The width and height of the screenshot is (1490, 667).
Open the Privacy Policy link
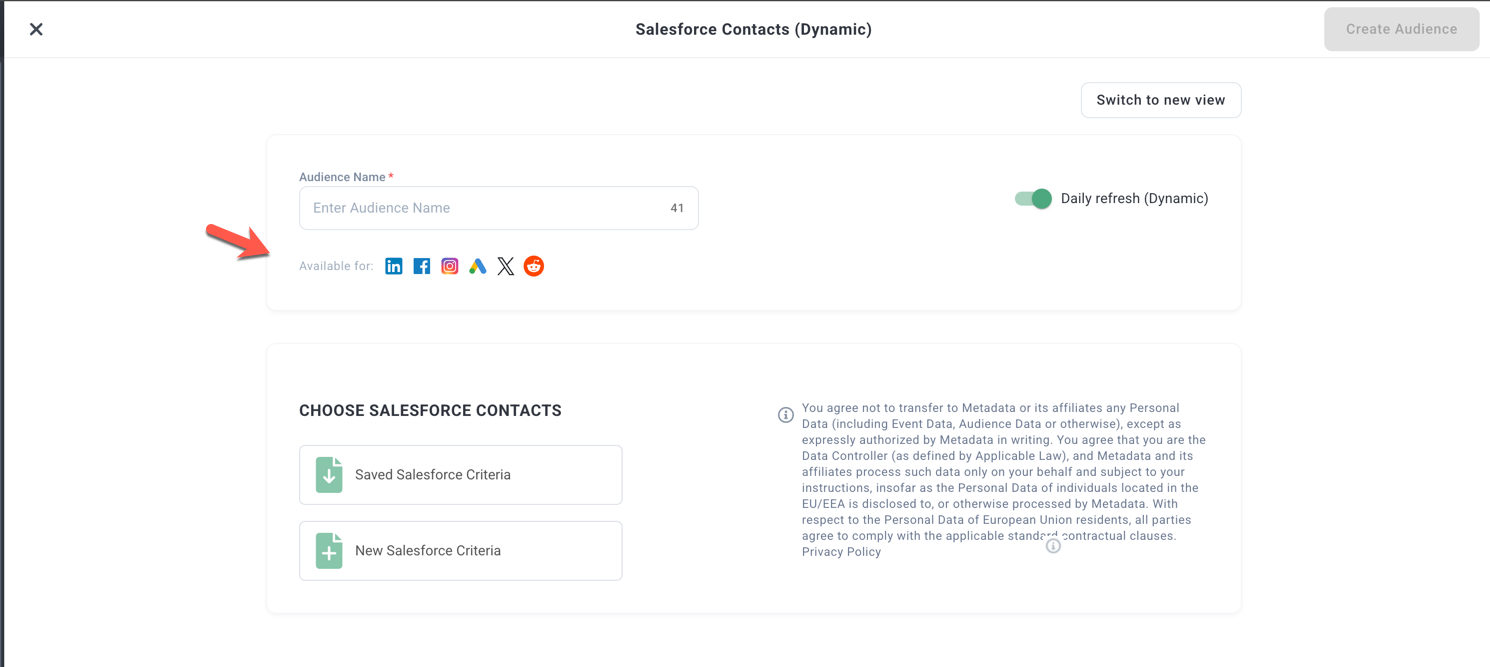(841, 552)
